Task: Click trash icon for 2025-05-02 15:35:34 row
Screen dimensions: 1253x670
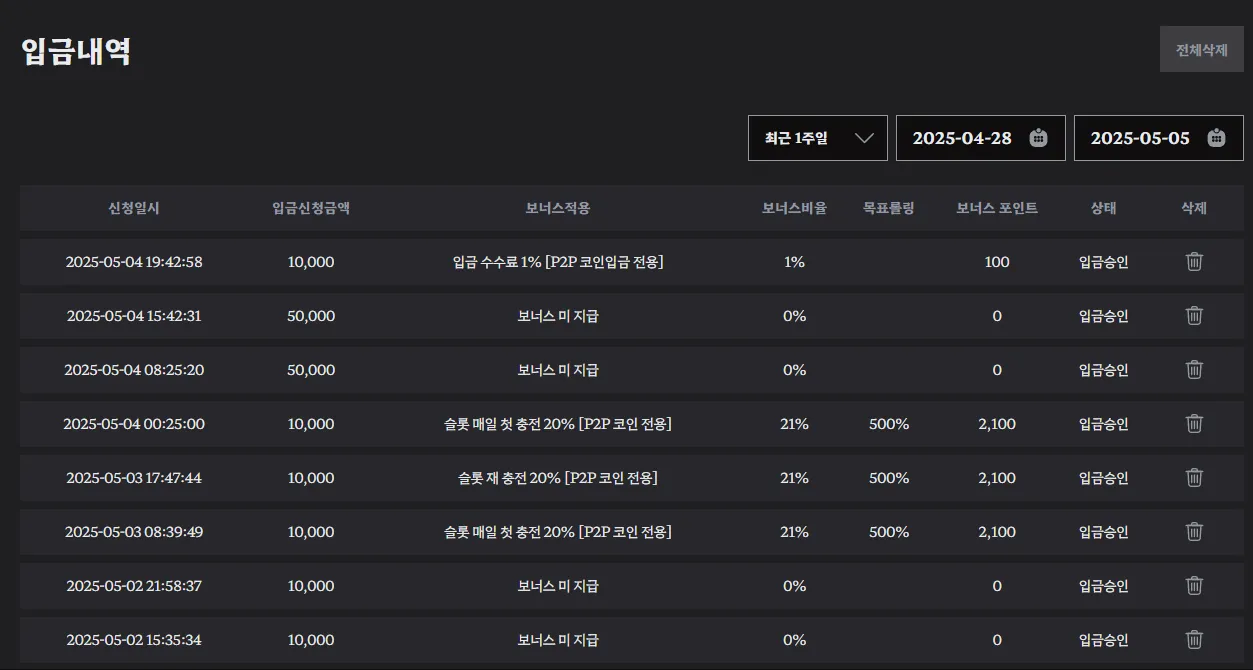Action: tap(1194, 640)
